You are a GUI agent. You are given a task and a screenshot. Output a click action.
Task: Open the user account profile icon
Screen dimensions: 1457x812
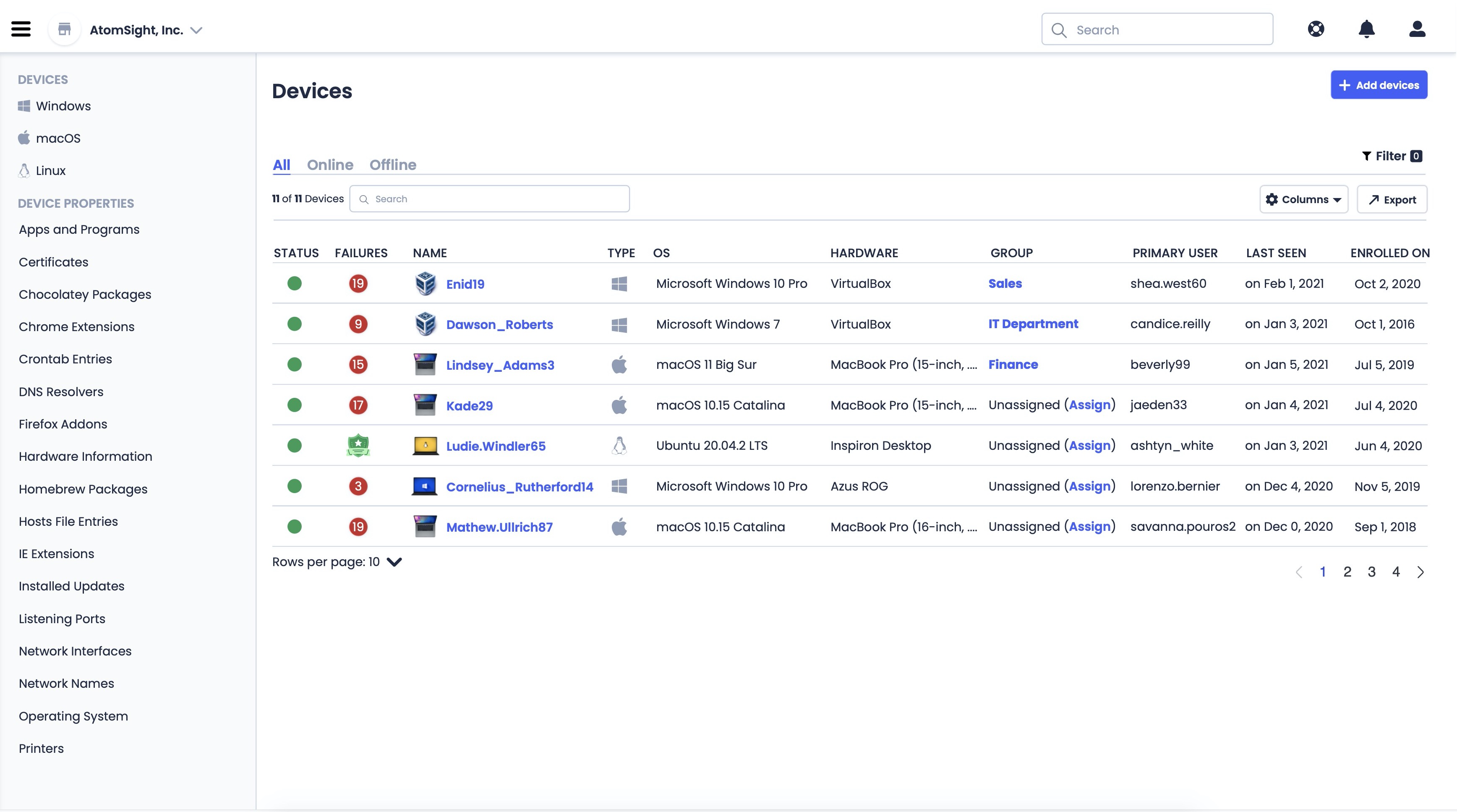pos(1417,29)
